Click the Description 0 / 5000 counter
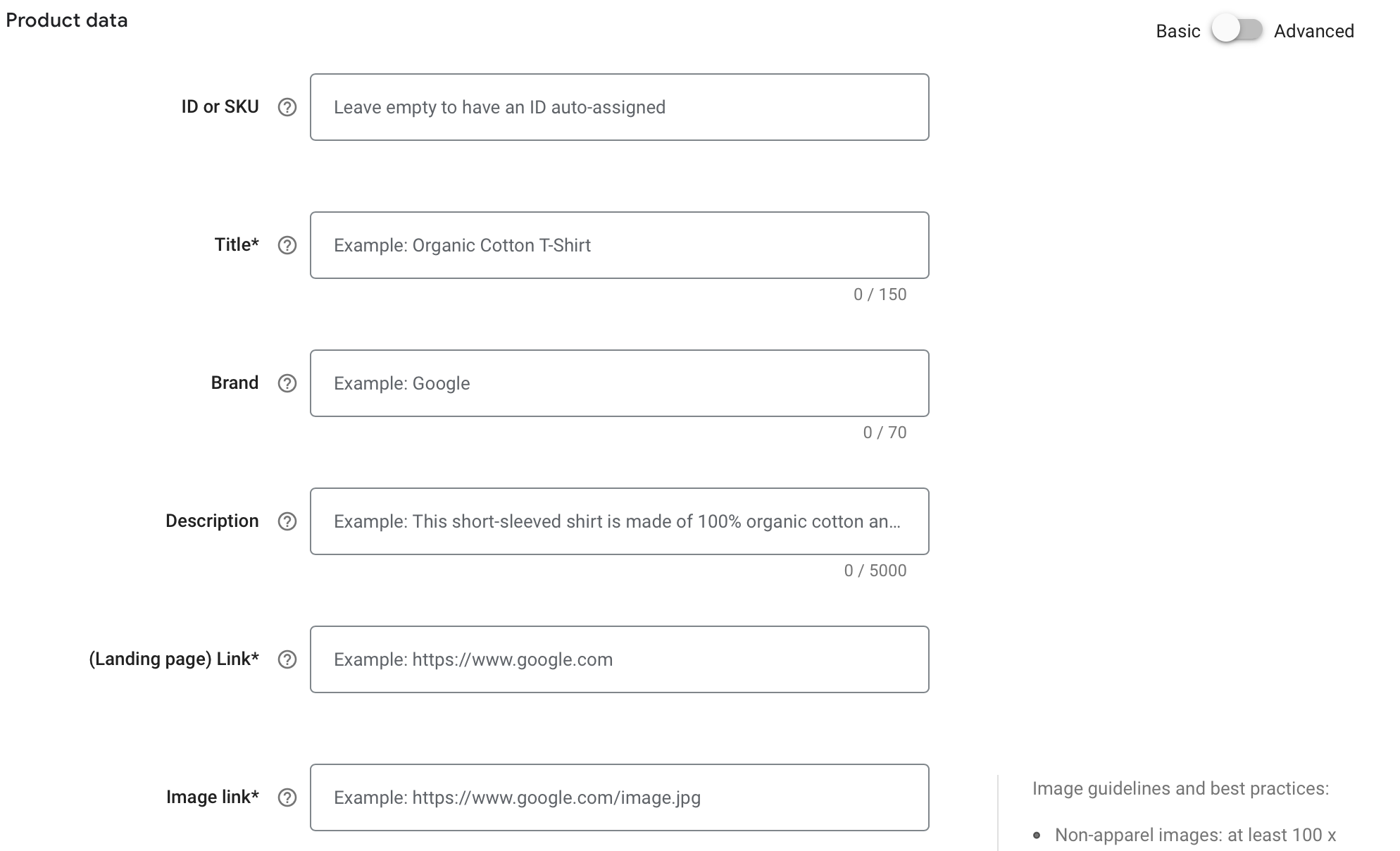 tap(875, 571)
